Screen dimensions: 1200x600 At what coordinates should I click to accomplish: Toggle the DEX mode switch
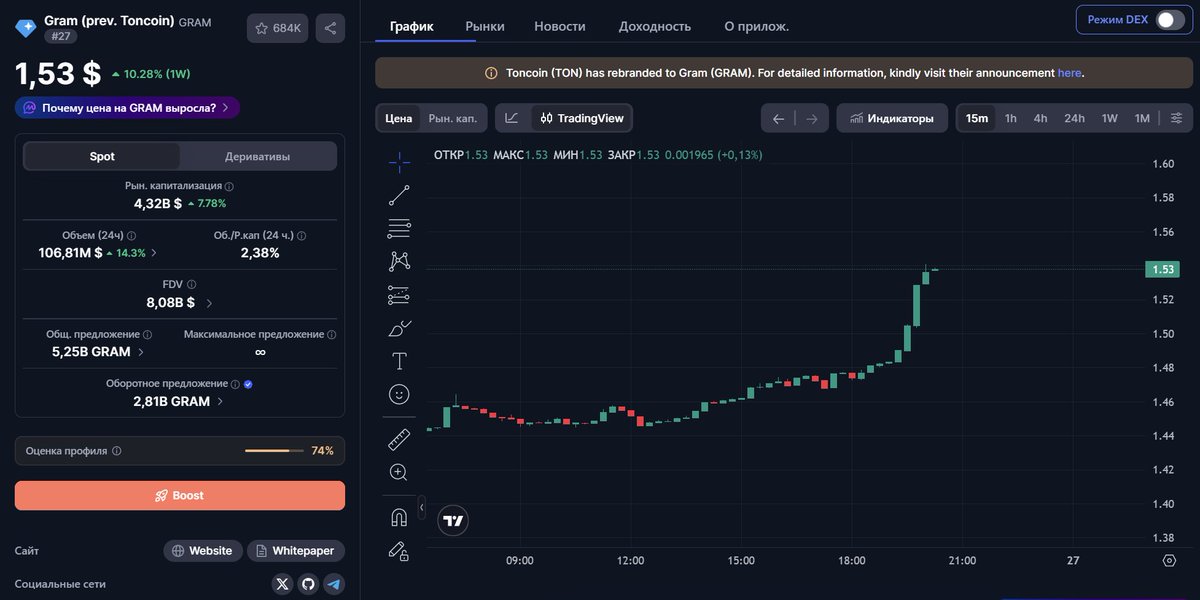(x=1170, y=20)
